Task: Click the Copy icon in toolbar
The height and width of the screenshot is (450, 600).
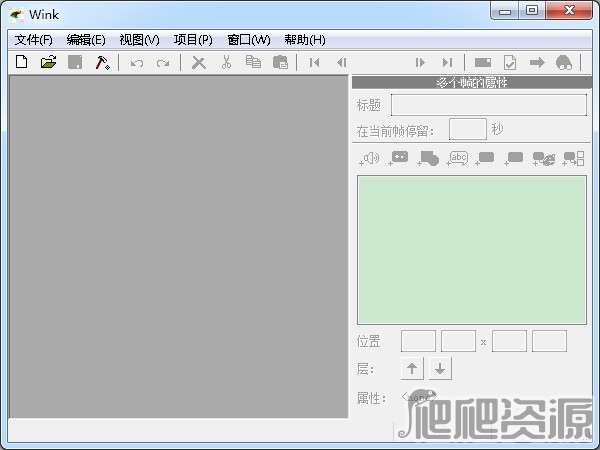Action: [253, 62]
